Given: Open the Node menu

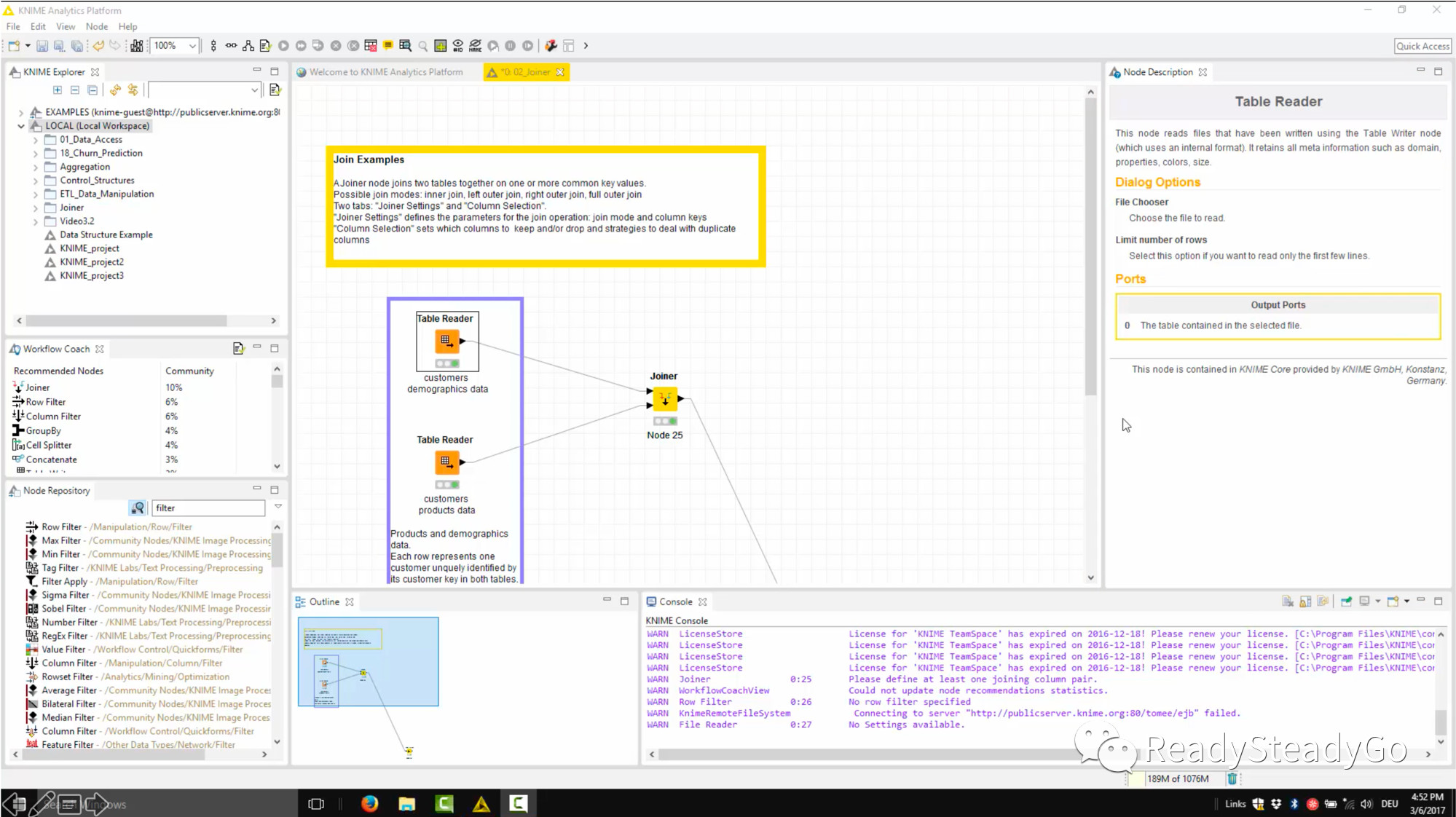Looking at the screenshot, I should 96,26.
